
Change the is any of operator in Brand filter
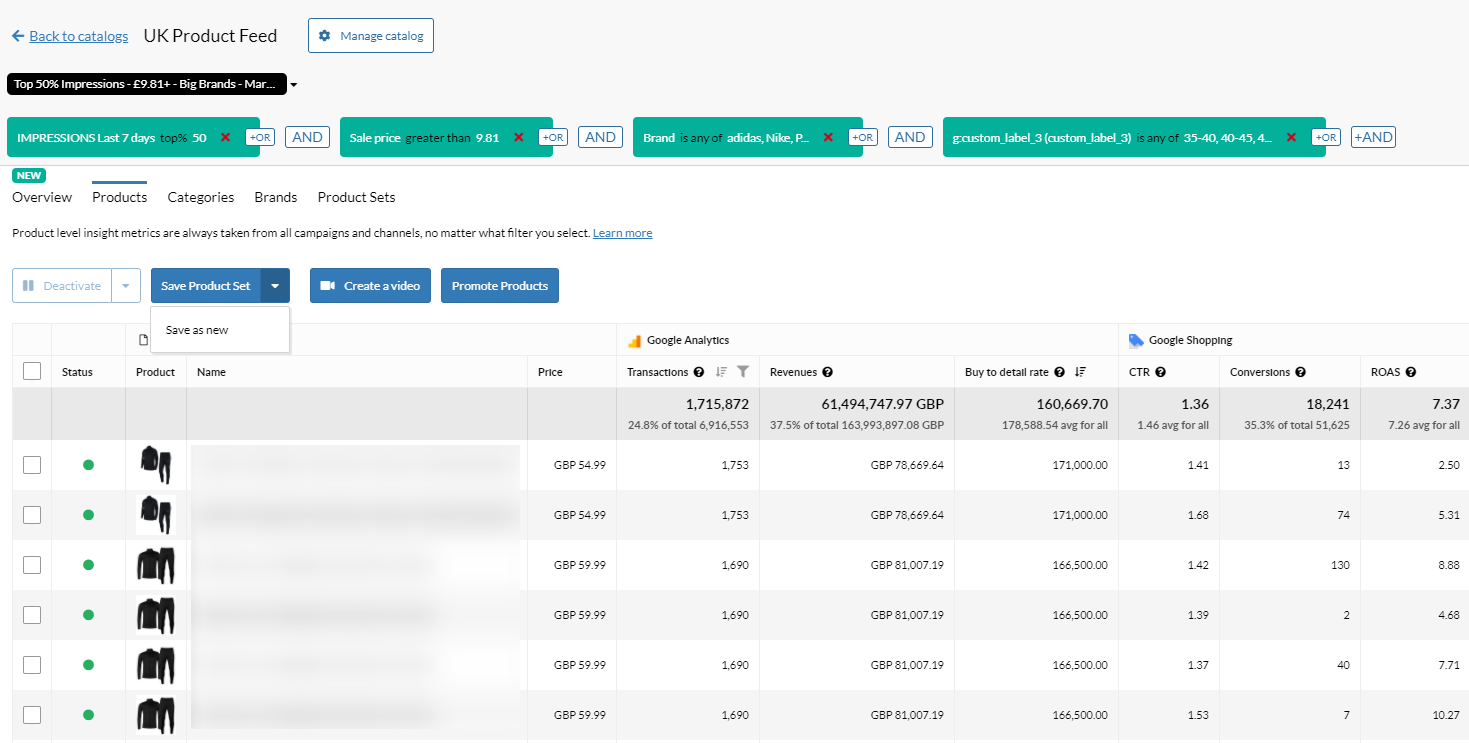pos(701,137)
